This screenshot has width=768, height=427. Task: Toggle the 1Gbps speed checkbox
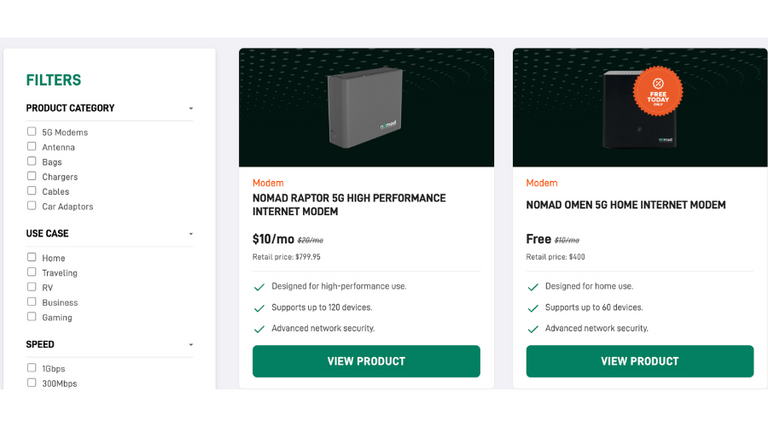pyautogui.click(x=32, y=368)
